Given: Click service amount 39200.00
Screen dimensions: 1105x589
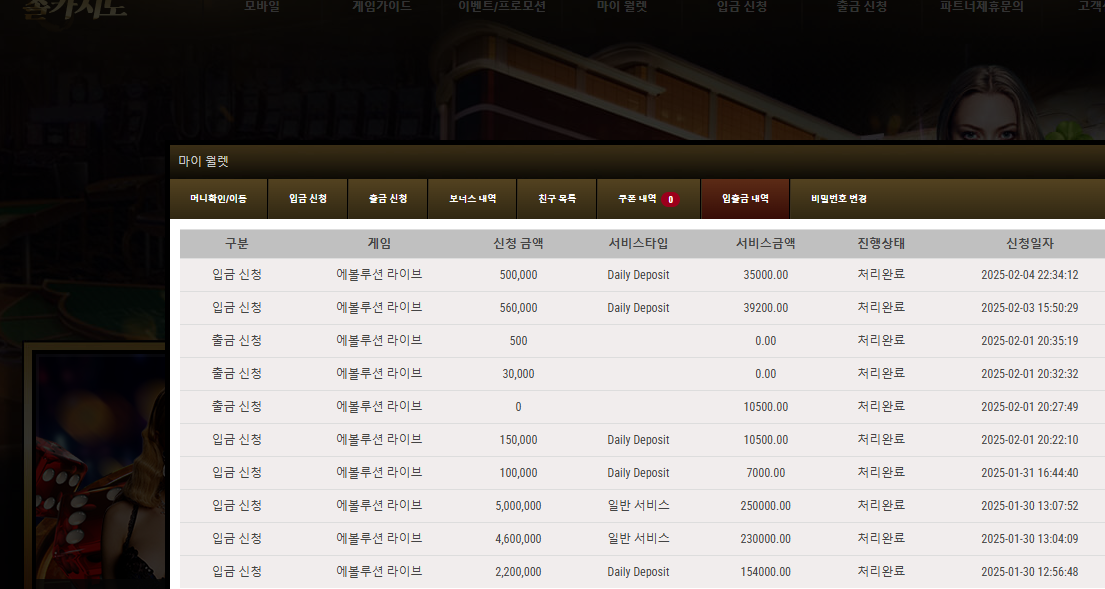Looking at the screenshot, I should (765, 308).
